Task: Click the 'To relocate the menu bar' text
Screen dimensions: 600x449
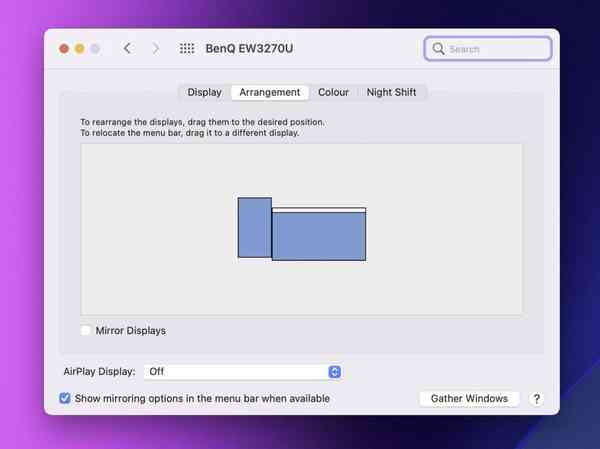Action: (x=190, y=133)
